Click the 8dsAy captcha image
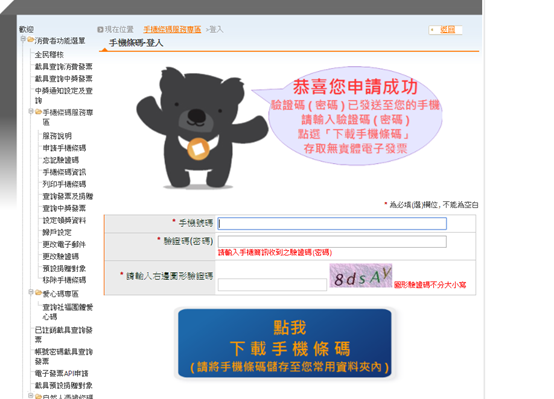The image size is (554, 399). (361, 275)
